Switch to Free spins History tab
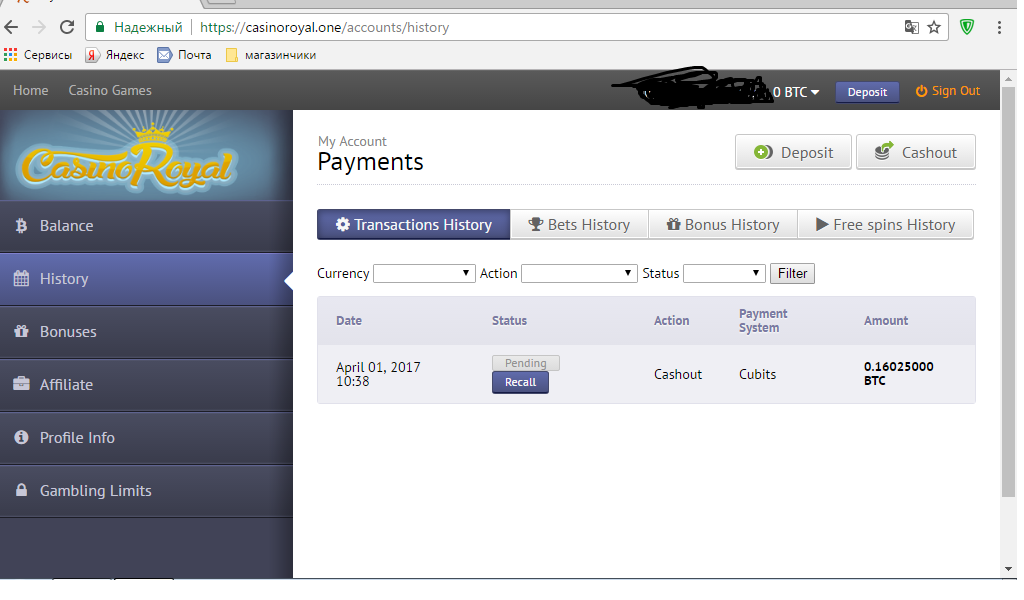1024x600 pixels. (x=885, y=225)
